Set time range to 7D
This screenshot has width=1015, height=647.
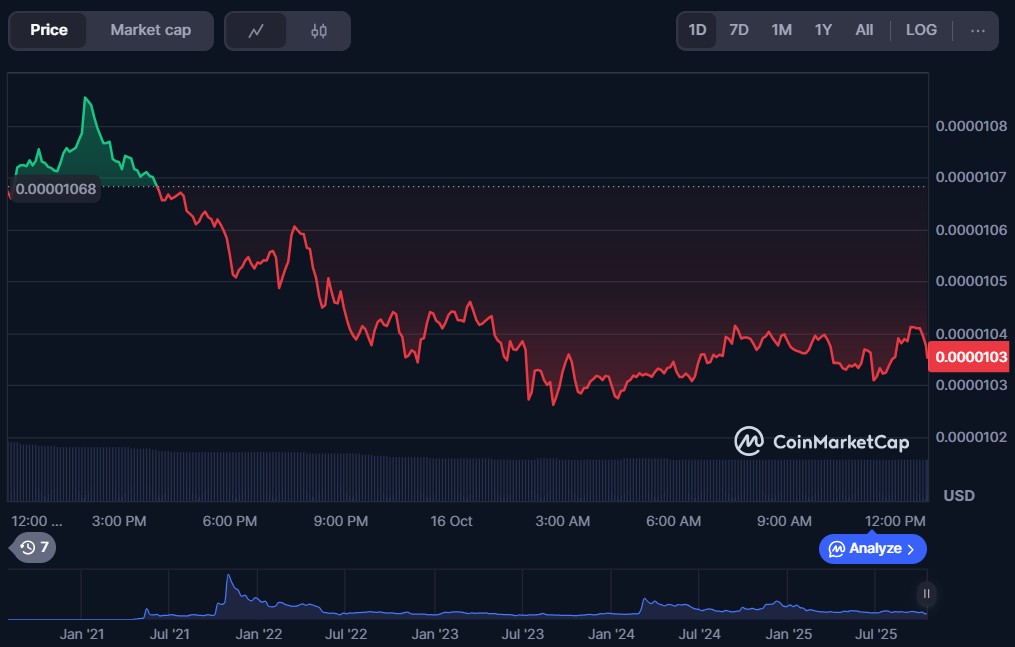click(x=739, y=30)
